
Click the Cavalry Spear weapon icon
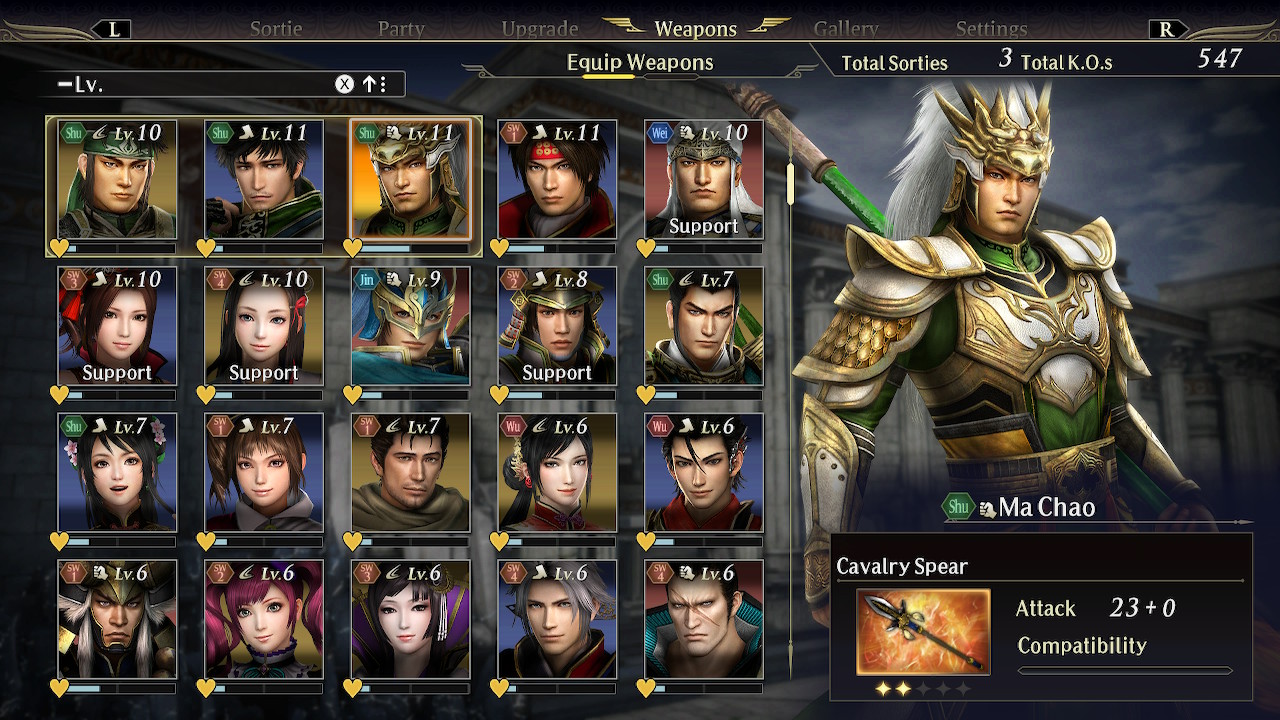click(923, 631)
